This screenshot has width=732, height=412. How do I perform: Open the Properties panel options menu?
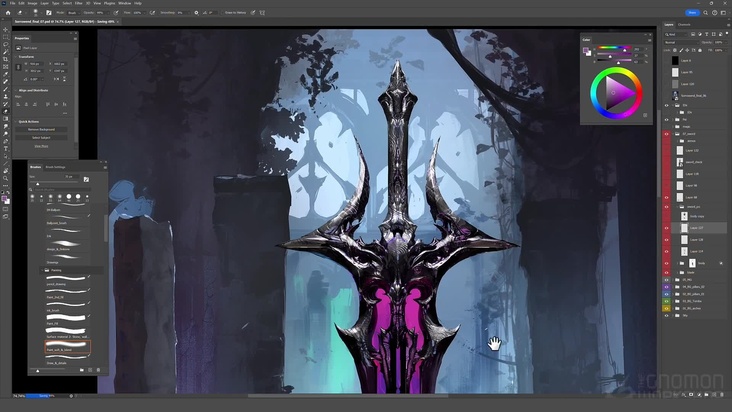[75, 38]
